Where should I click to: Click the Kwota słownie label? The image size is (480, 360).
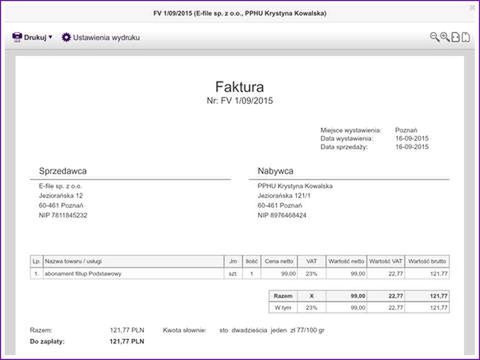coord(184,330)
